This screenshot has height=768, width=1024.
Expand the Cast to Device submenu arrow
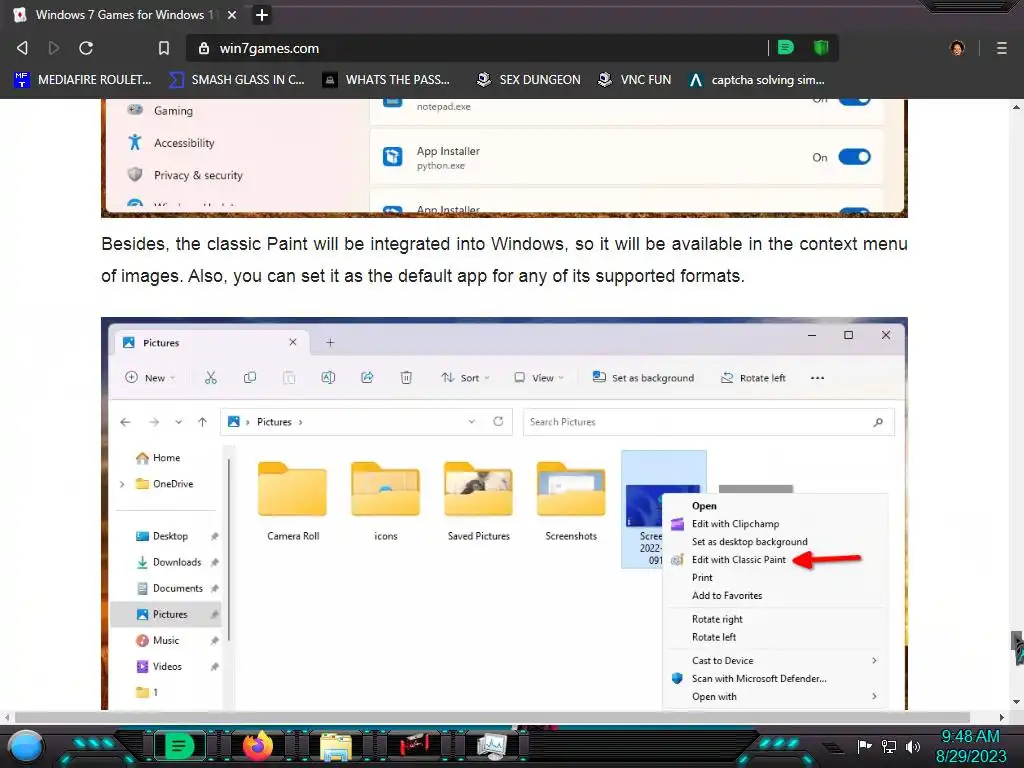point(874,660)
